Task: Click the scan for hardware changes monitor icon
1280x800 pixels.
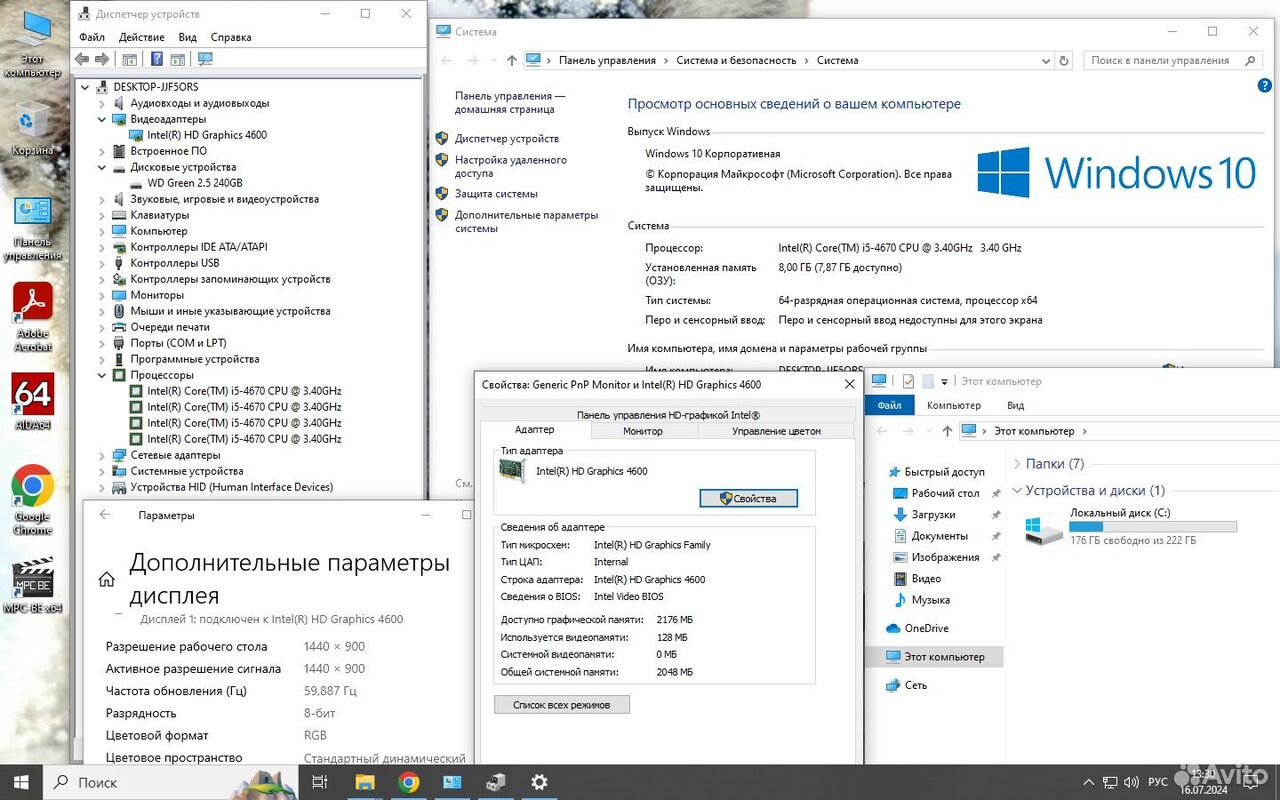Action: click(205, 59)
